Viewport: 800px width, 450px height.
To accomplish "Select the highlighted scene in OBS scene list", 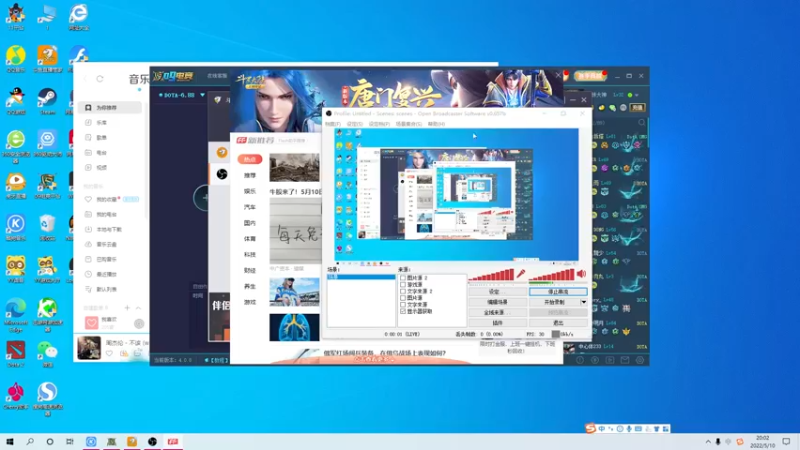I will (361, 277).
